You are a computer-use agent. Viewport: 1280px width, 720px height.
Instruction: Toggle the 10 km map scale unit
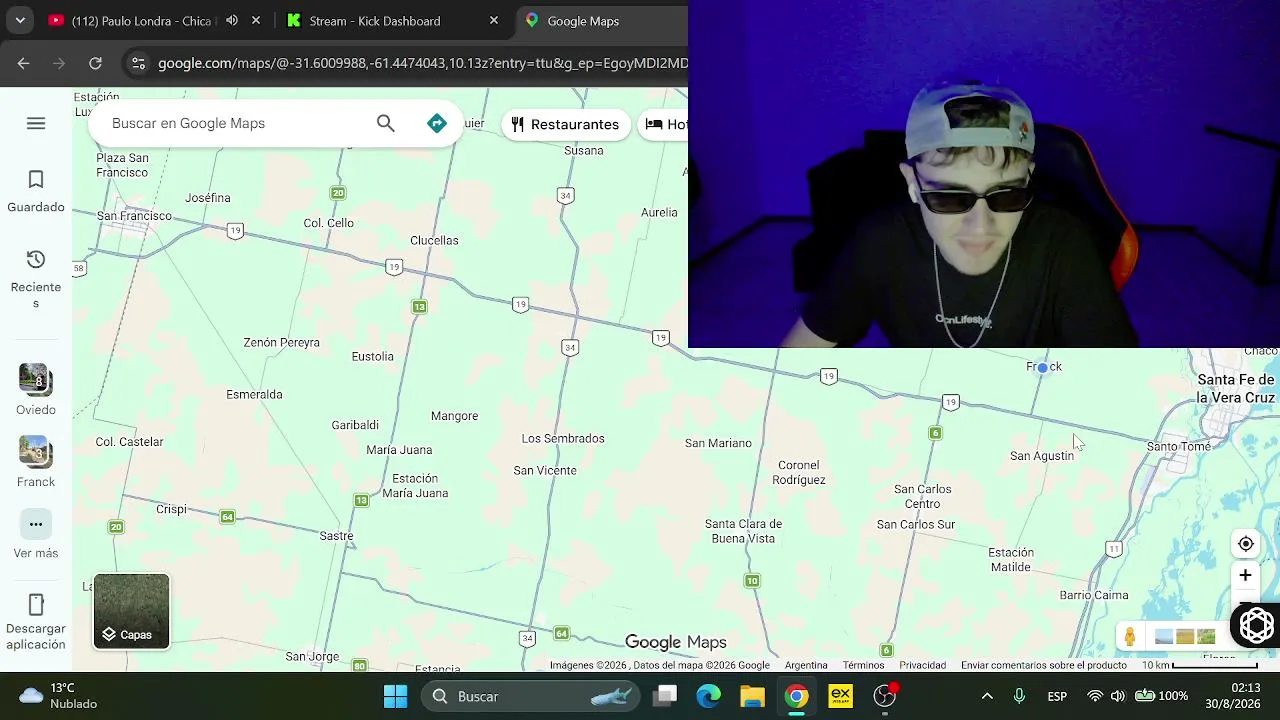click(x=1200, y=665)
